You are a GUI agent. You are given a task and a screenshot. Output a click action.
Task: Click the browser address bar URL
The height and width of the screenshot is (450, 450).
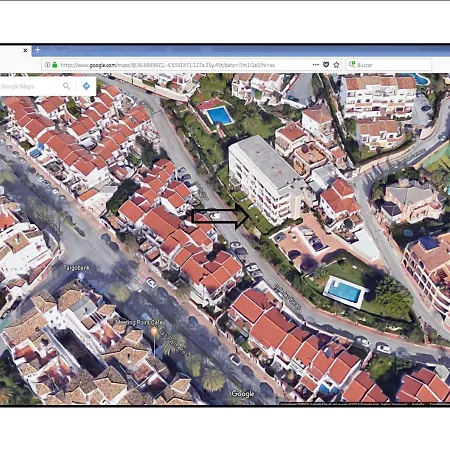pyautogui.click(x=168, y=65)
